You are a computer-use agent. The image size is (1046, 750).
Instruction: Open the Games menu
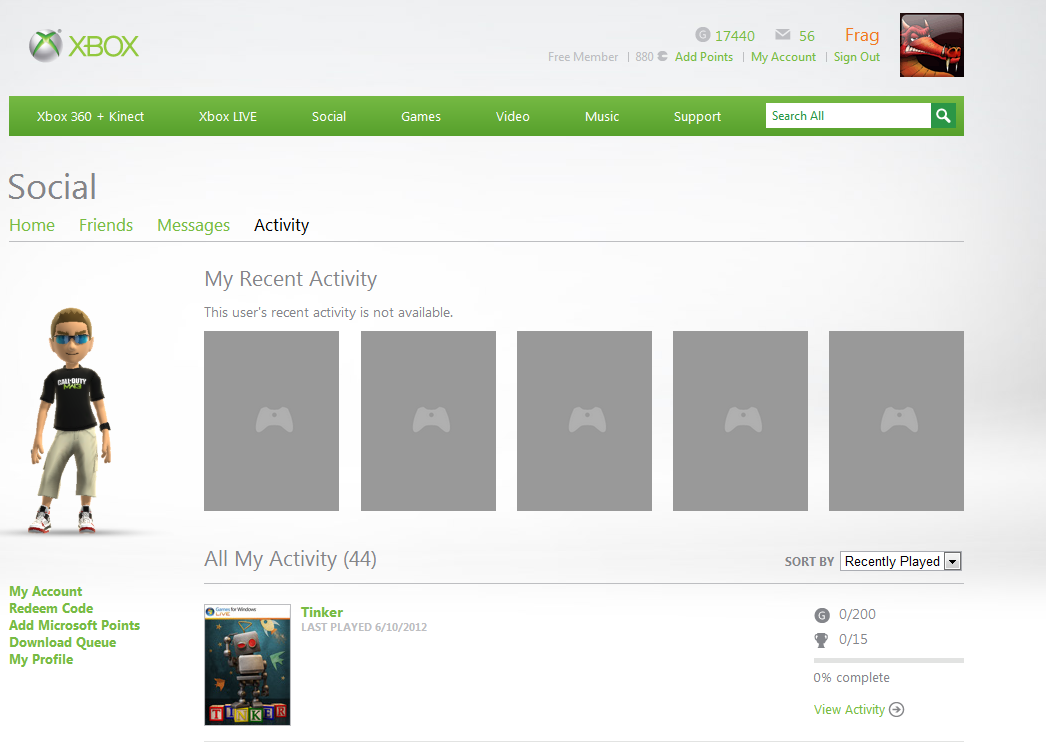[421, 116]
